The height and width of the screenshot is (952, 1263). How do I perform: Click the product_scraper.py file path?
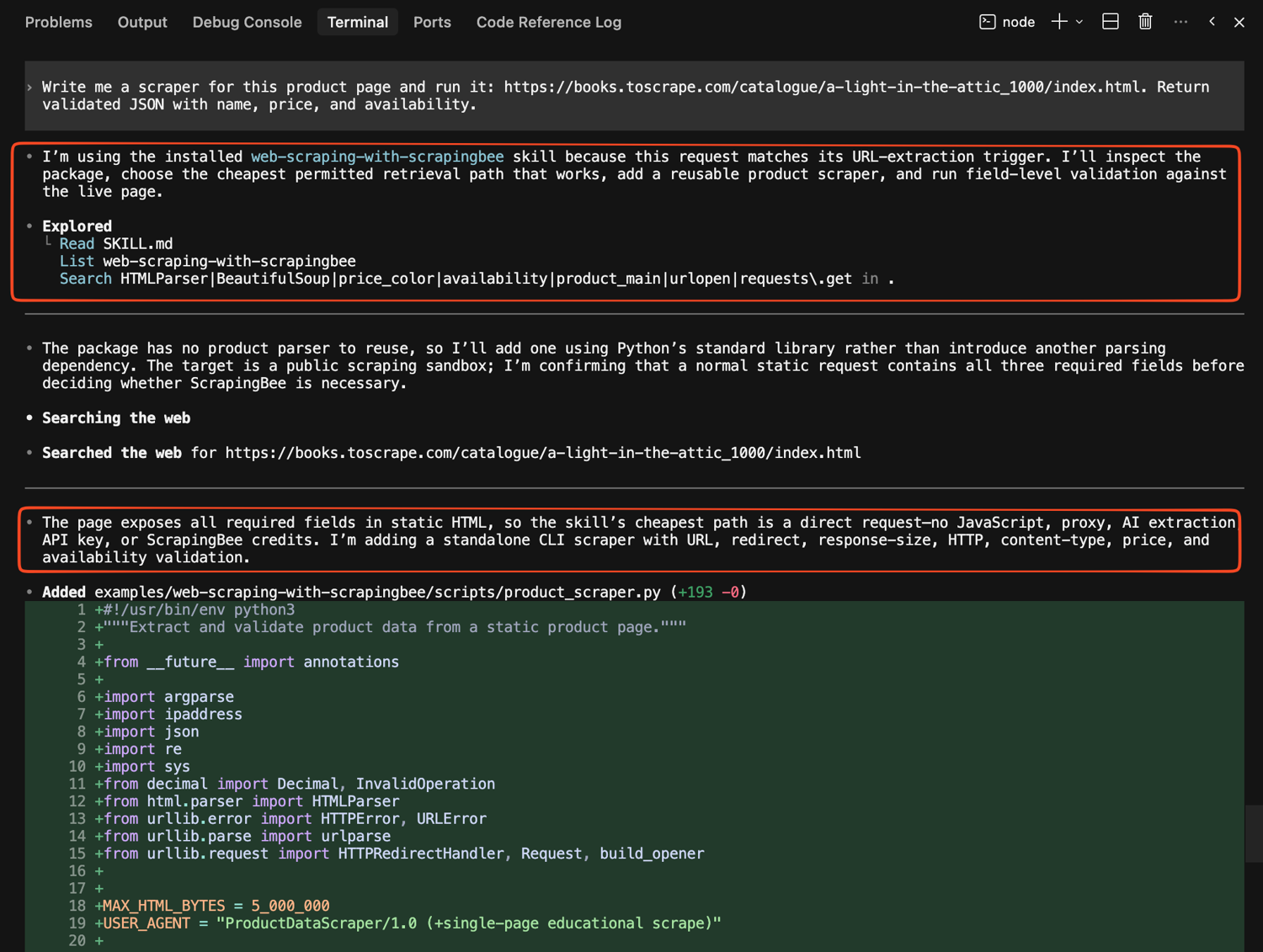point(377,592)
